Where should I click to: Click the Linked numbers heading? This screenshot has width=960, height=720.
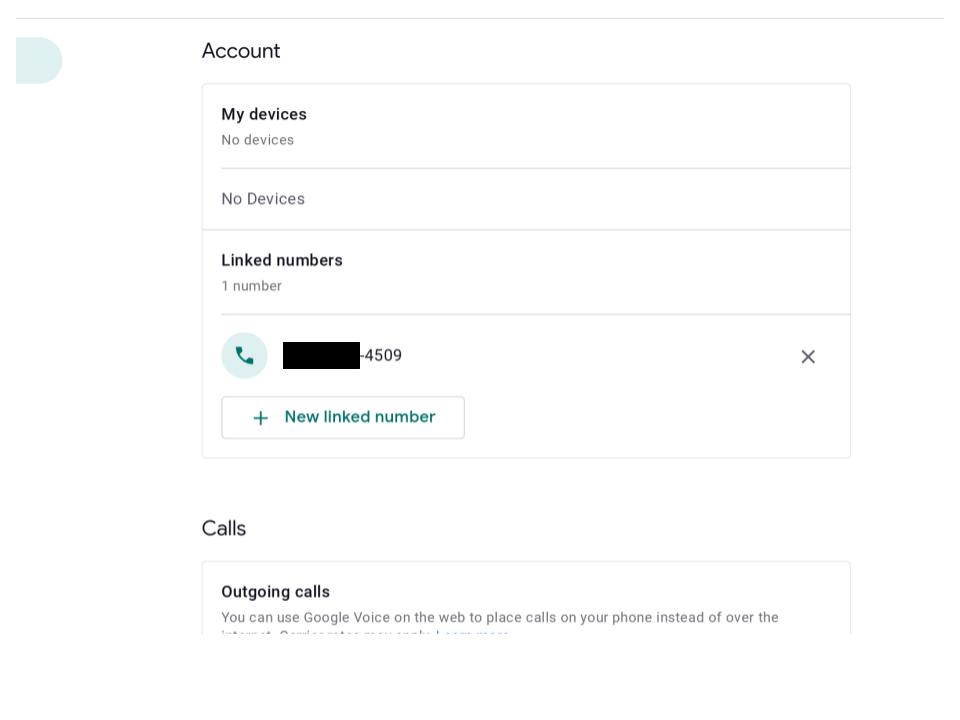pyautogui.click(x=282, y=260)
